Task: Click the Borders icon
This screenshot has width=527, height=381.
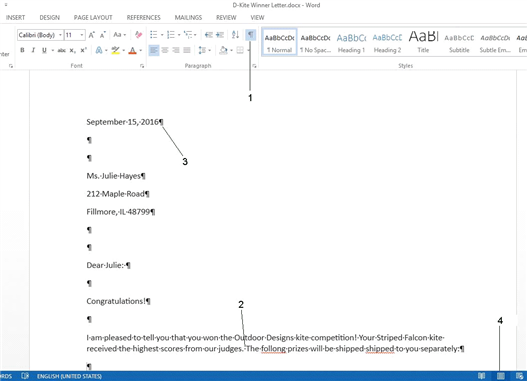Action: tap(240, 50)
